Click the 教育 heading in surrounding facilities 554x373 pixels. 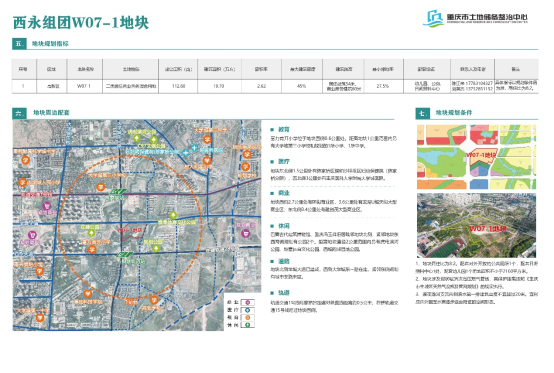tap(284, 130)
